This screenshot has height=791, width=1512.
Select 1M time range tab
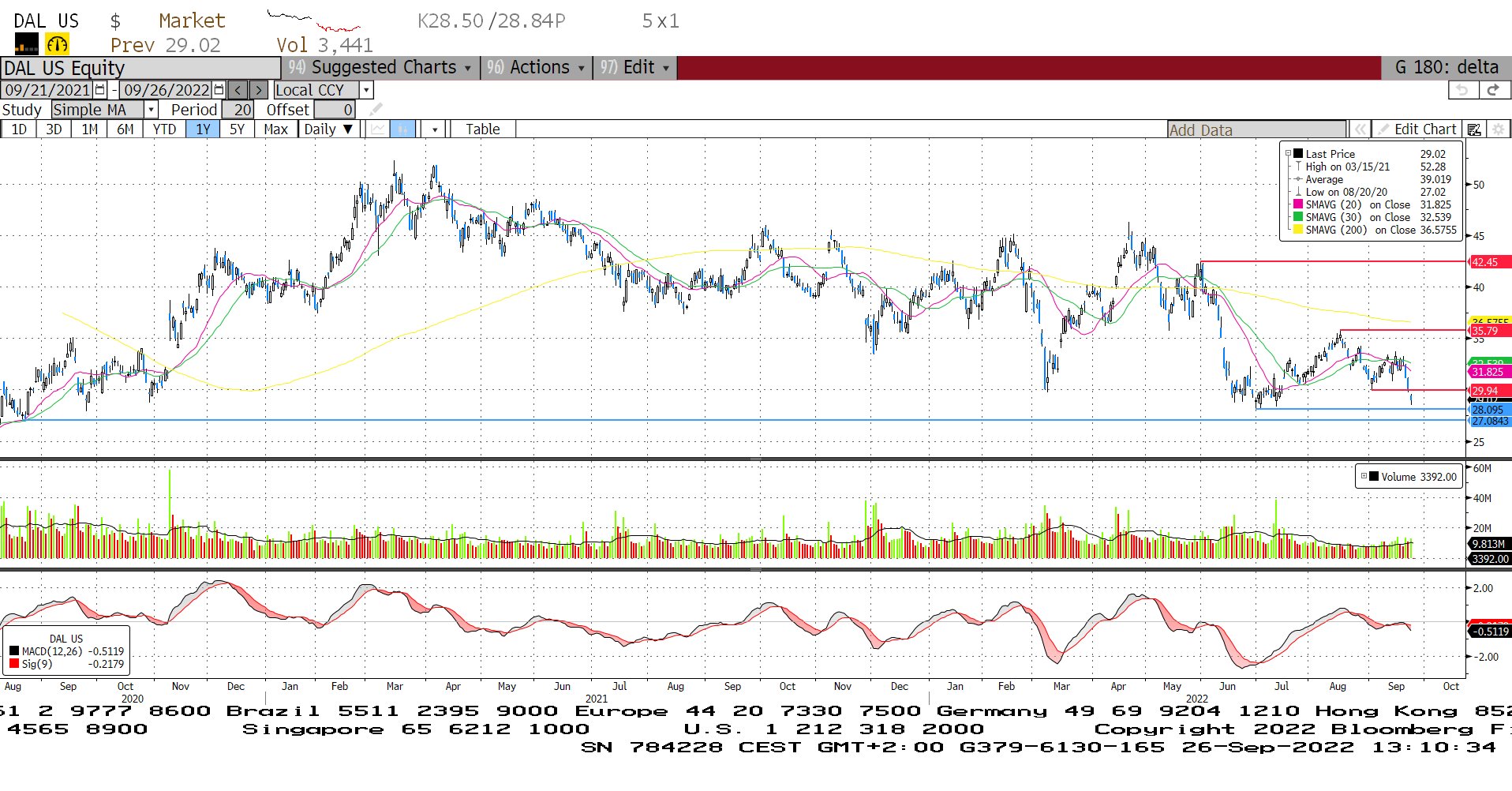point(89,129)
